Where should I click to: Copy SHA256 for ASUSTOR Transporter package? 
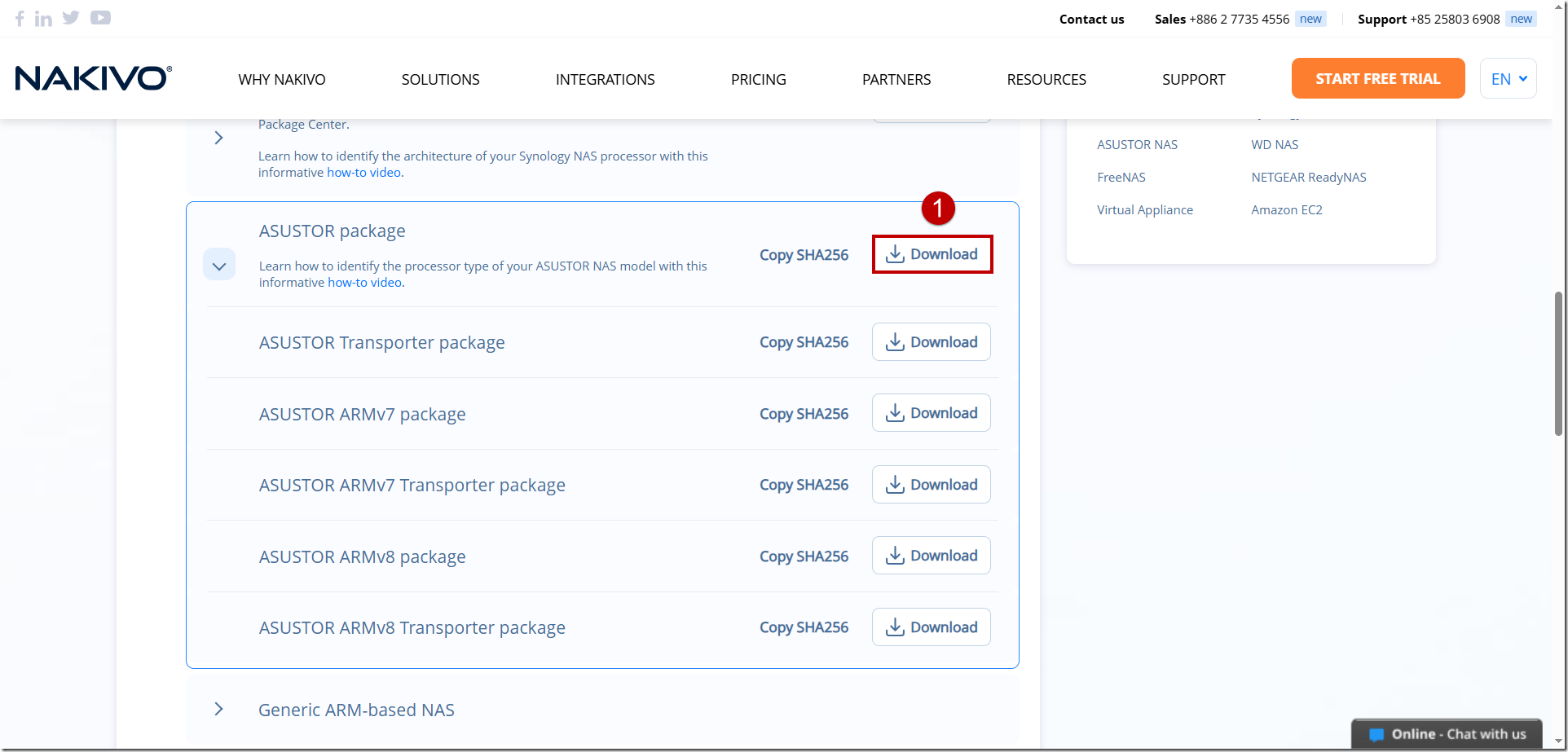[804, 342]
